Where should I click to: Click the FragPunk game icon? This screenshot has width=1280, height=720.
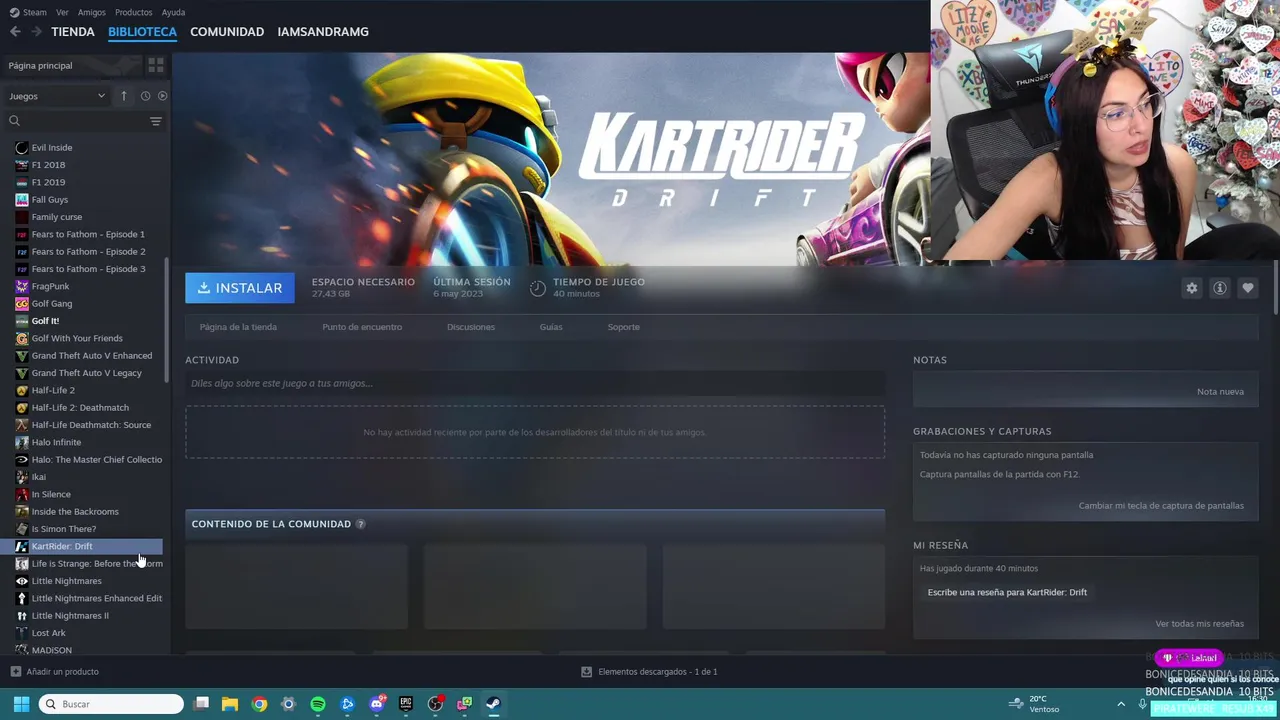click(x=22, y=286)
